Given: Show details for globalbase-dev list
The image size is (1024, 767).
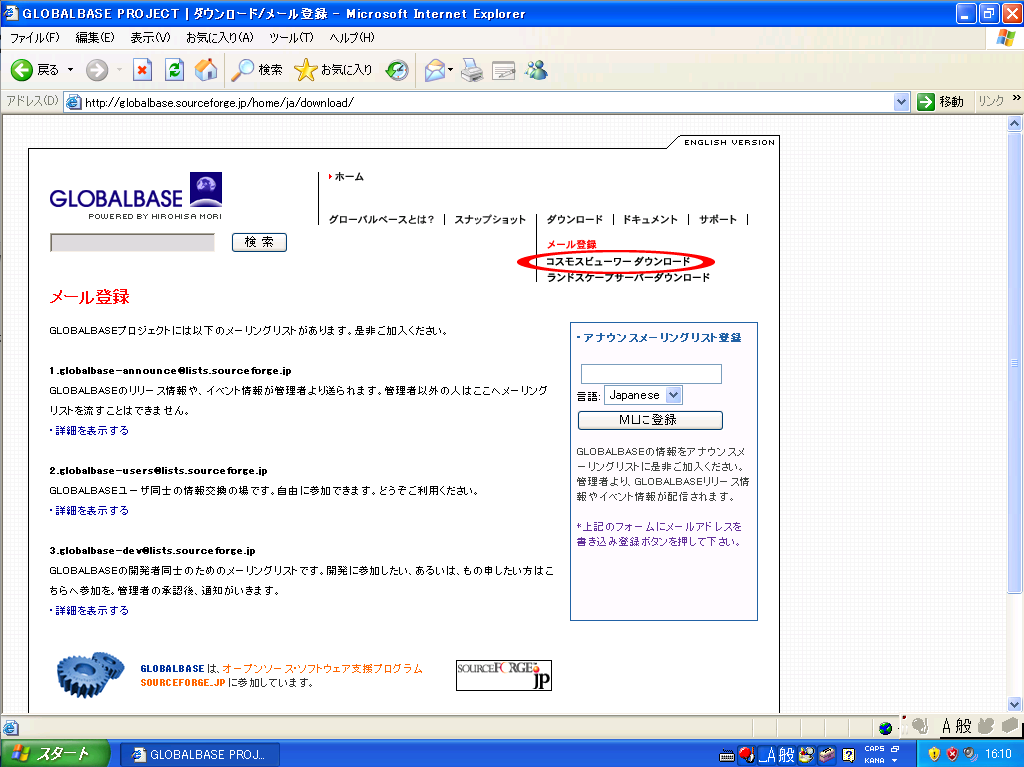Looking at the screenshot, I should click(91, 610).
